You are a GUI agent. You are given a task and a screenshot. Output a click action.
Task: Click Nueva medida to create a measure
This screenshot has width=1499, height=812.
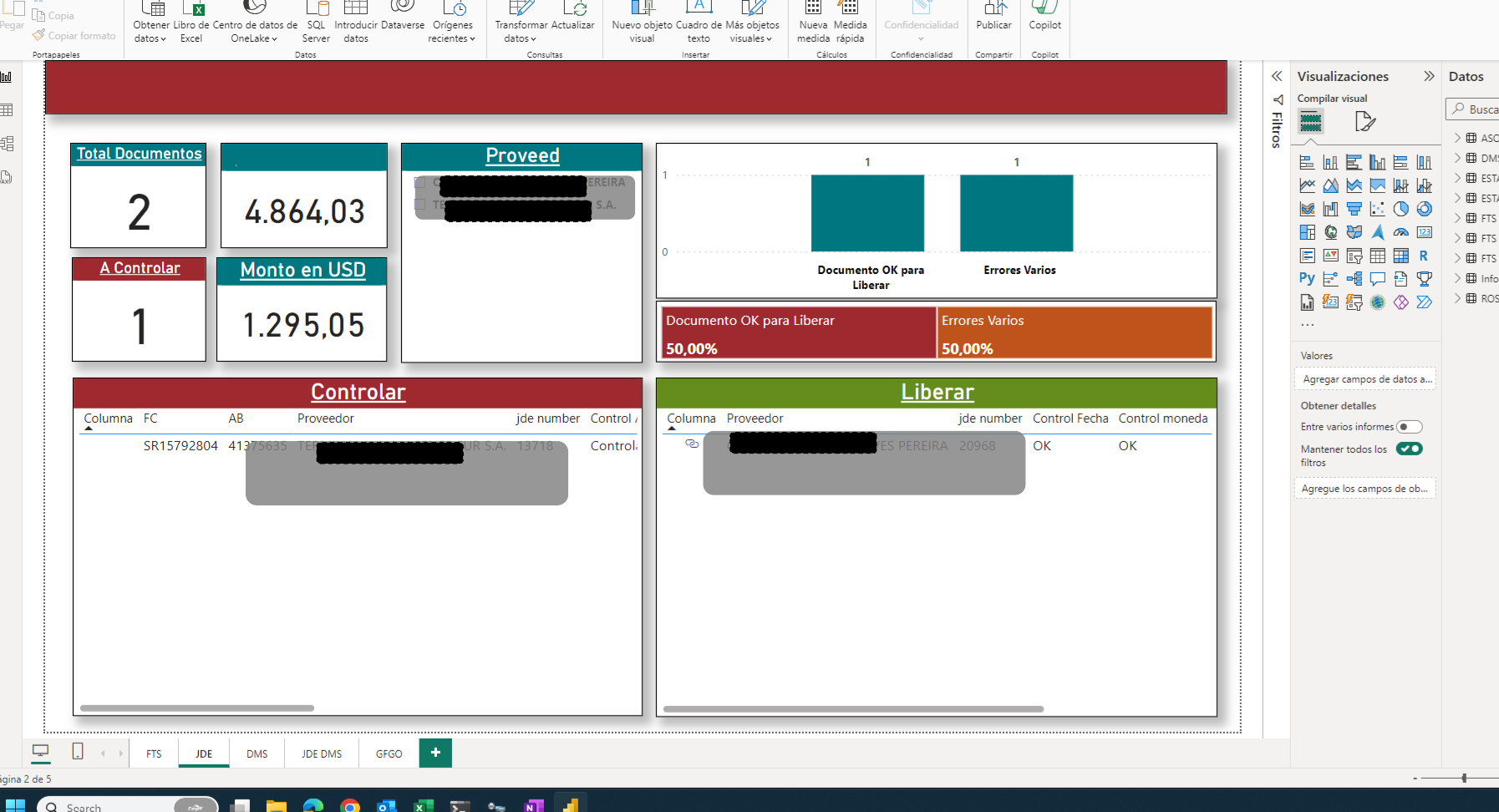pyautogui.click(x=812, y=23)
